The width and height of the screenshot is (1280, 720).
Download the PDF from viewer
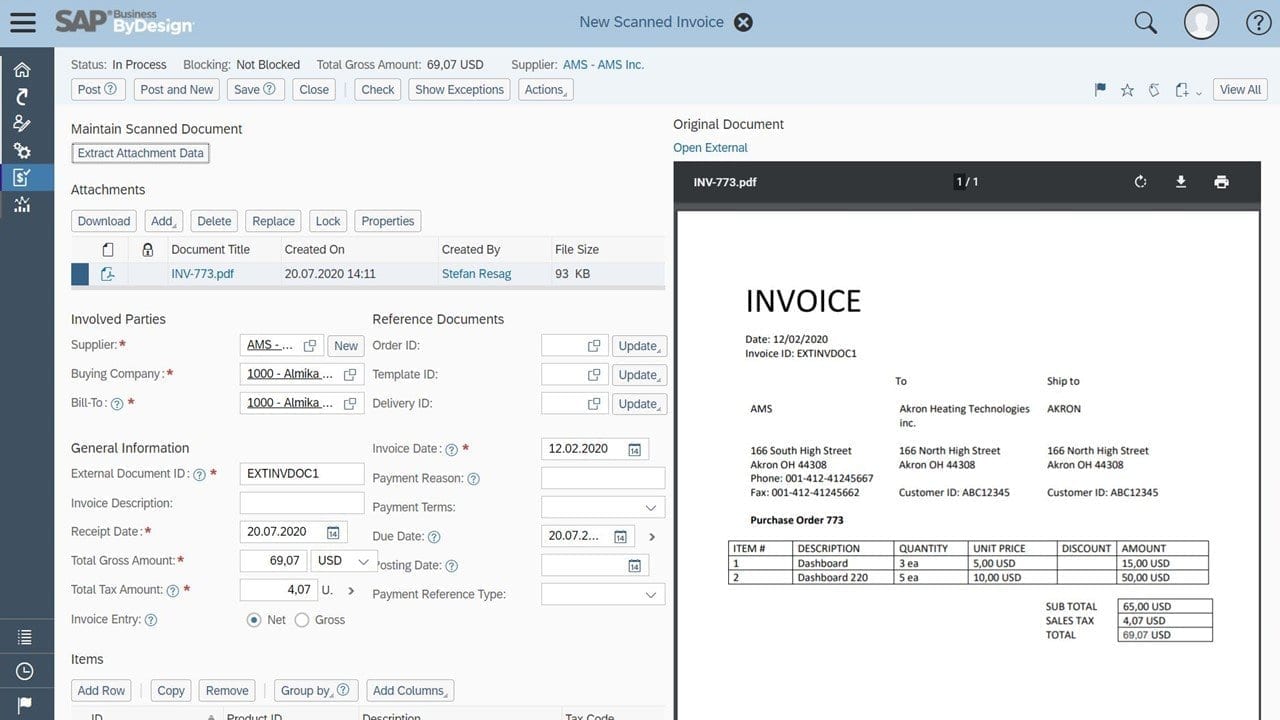click(x=1180, y=182)
